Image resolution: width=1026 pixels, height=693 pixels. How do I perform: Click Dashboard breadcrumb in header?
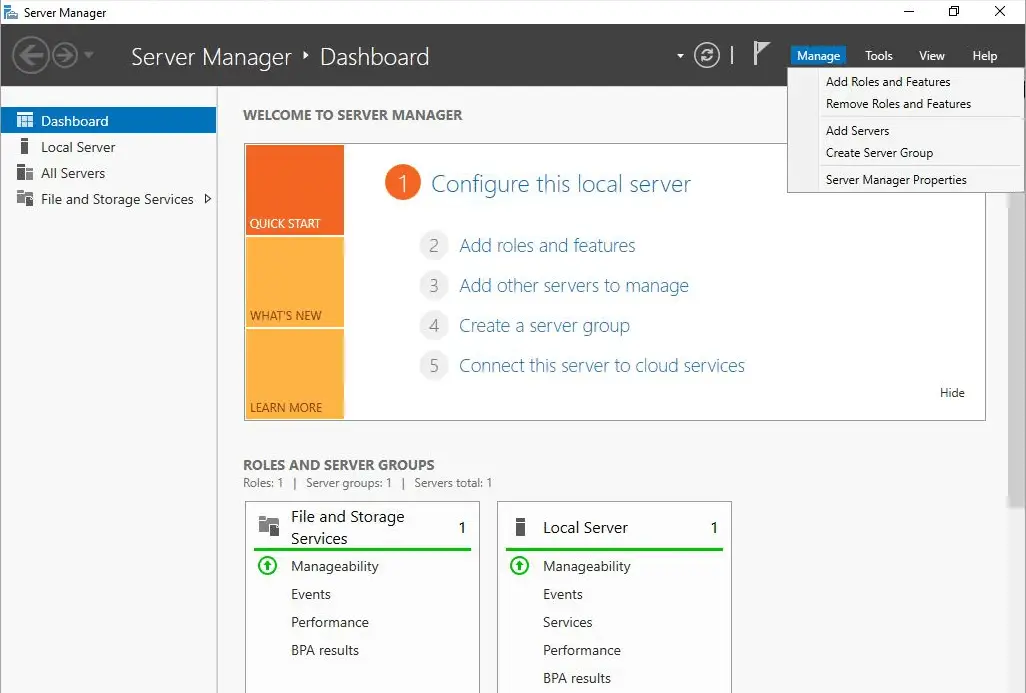374,57
